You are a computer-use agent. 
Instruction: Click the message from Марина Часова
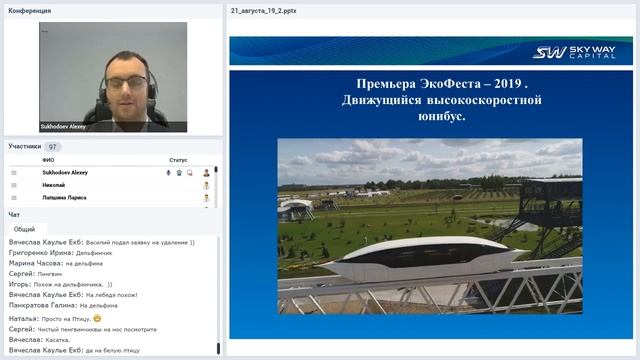[x=56, y=263]
